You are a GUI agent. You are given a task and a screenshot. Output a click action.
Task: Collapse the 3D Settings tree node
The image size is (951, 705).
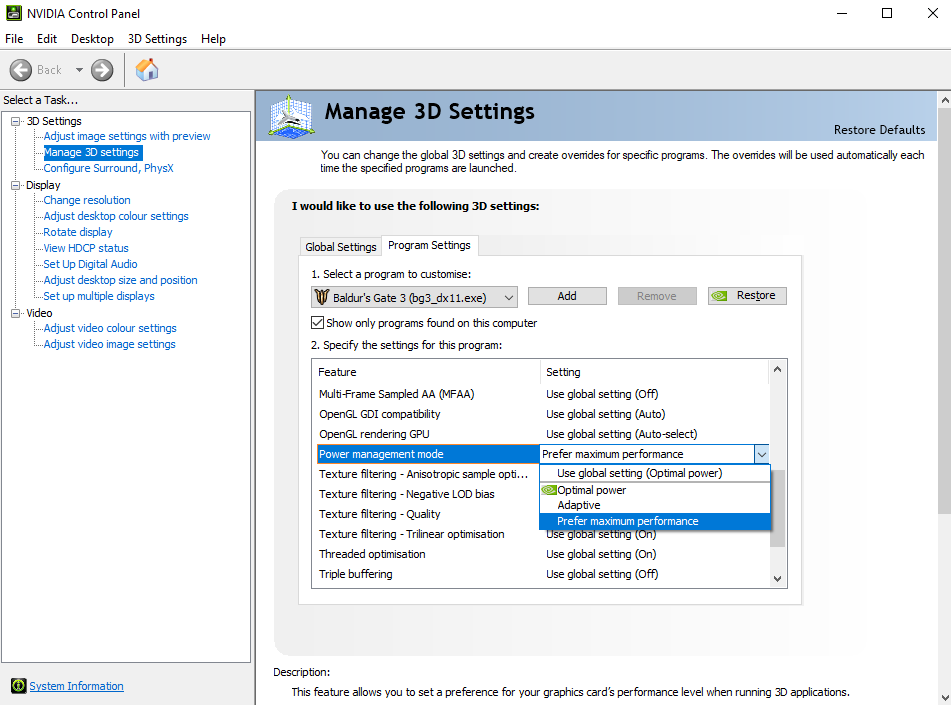16,121
